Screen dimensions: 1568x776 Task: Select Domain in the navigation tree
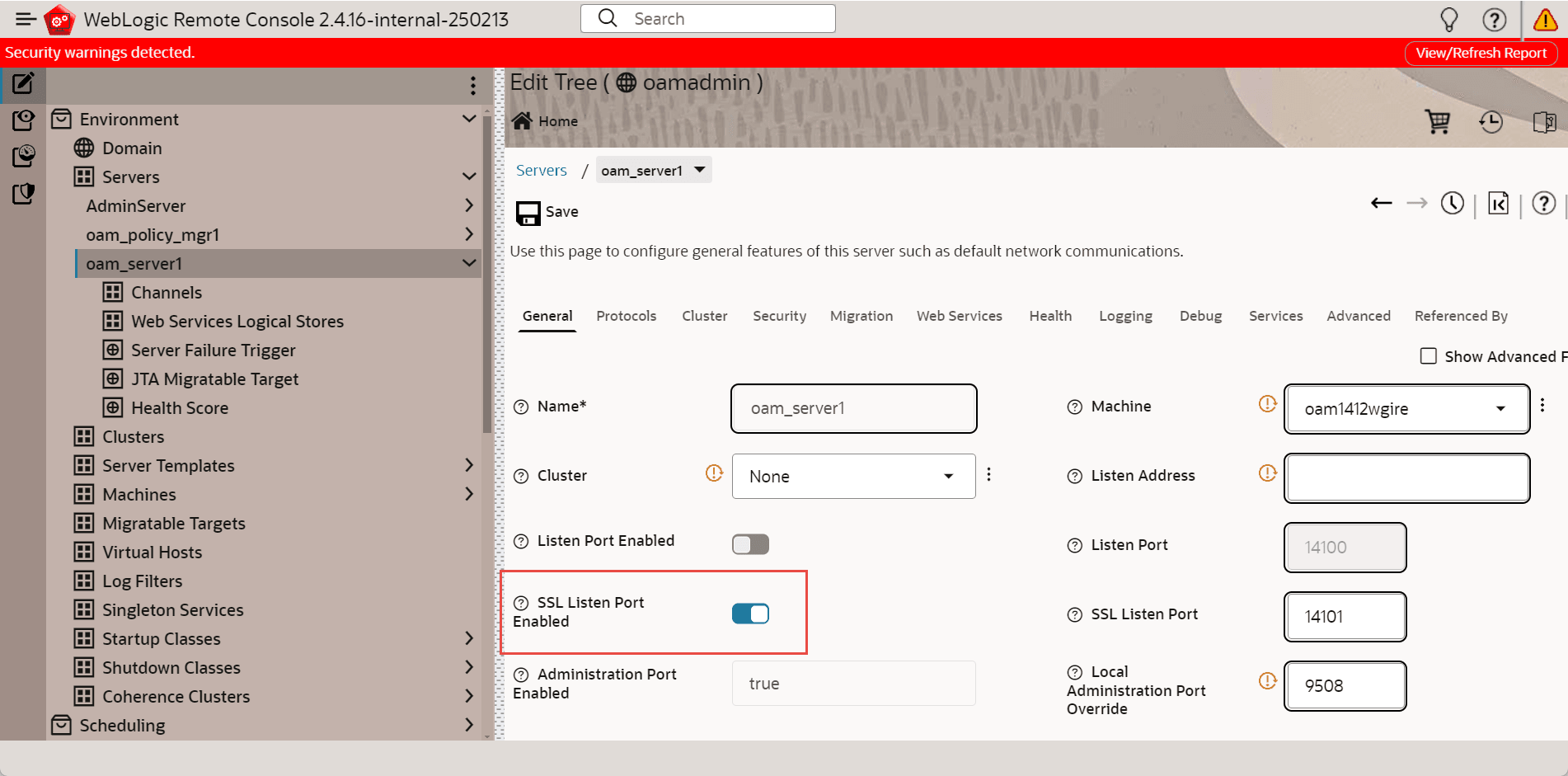[132, 148]
